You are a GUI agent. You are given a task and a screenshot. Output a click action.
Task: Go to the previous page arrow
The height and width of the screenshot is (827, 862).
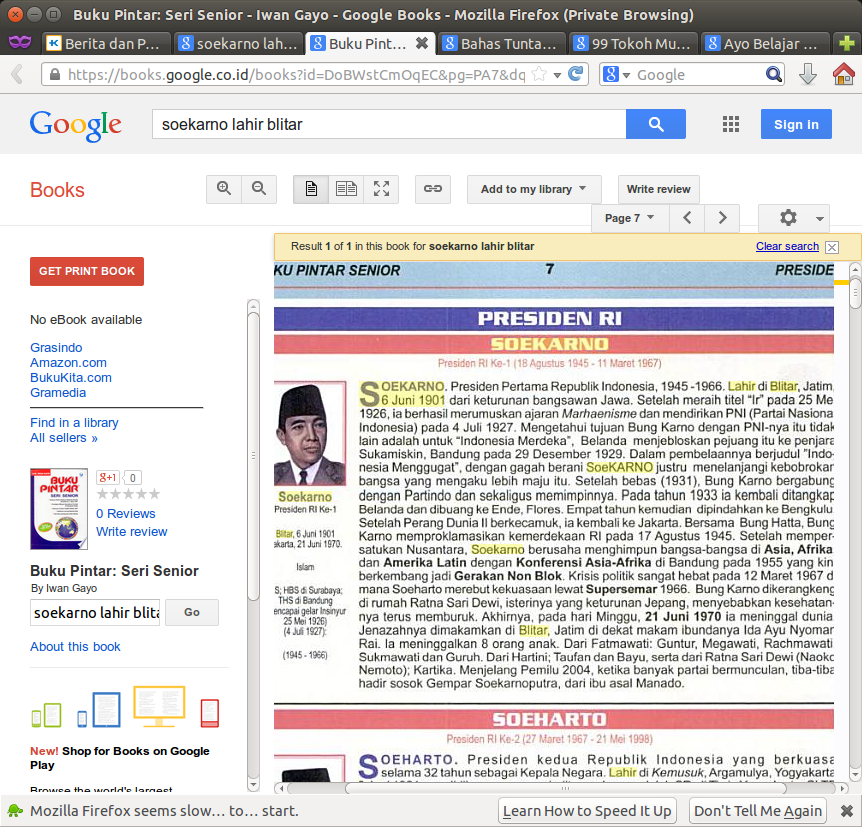pos(687,218)
